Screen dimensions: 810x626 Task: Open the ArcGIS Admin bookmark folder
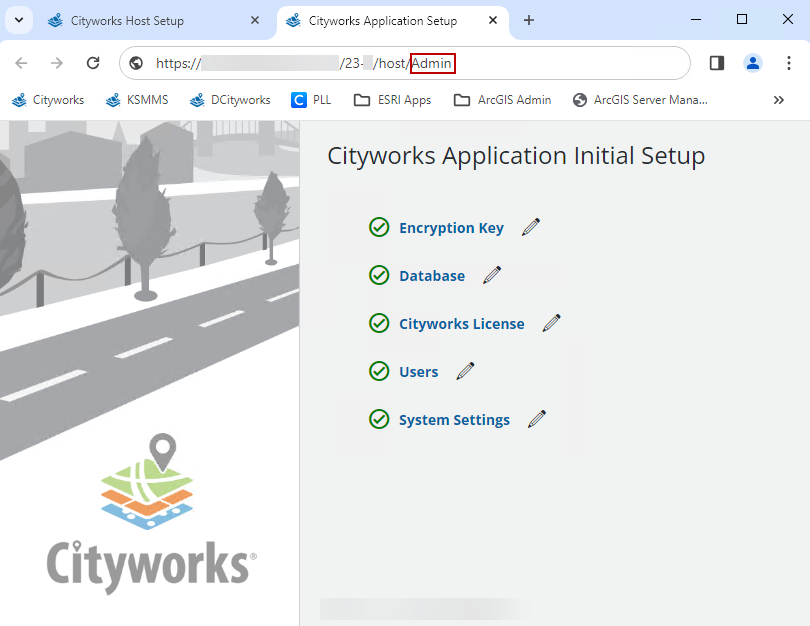[x=503, y=100]
